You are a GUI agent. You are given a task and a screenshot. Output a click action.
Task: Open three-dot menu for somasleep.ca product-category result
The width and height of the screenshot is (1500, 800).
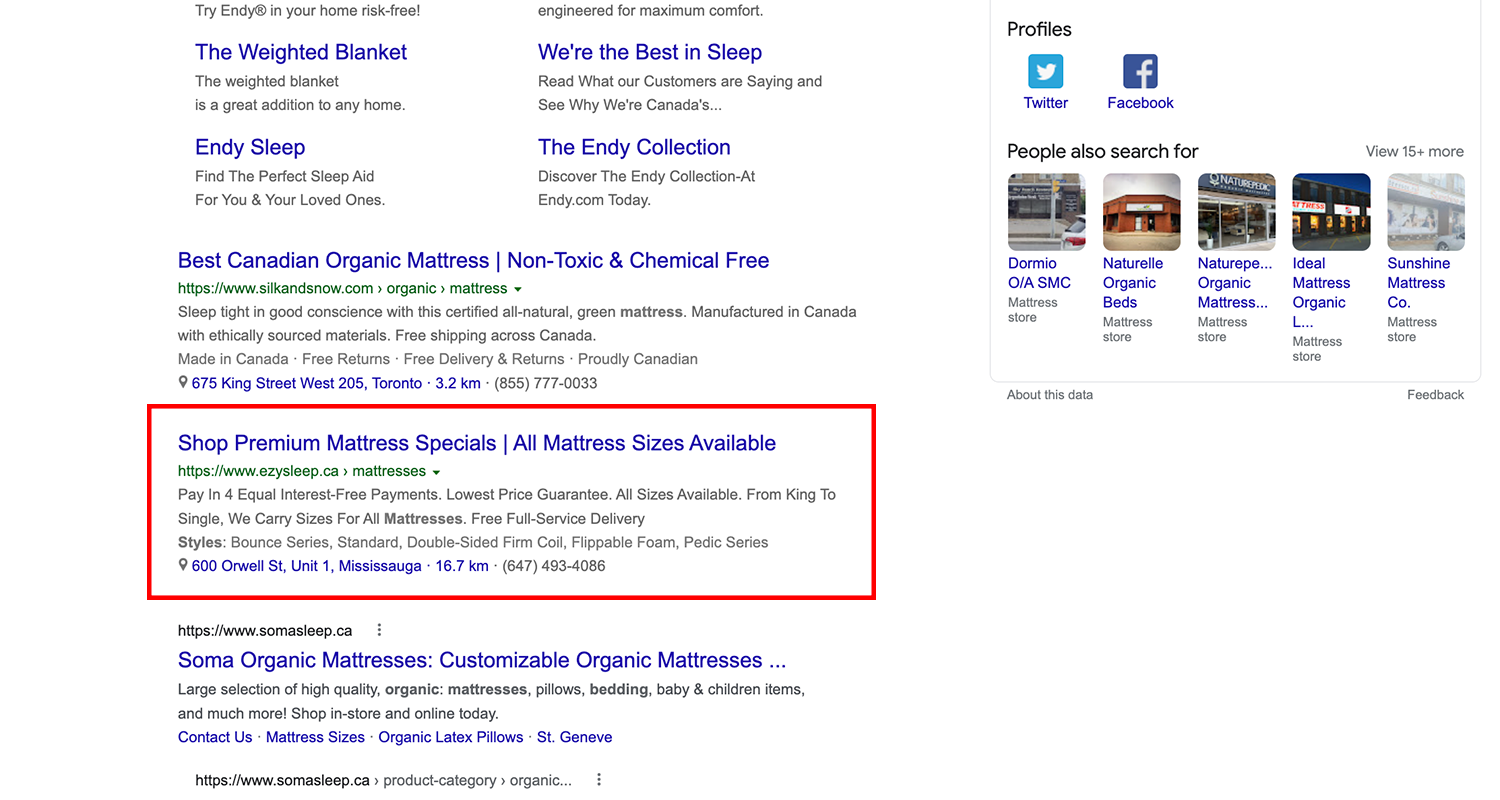click(x=599, y=780)
